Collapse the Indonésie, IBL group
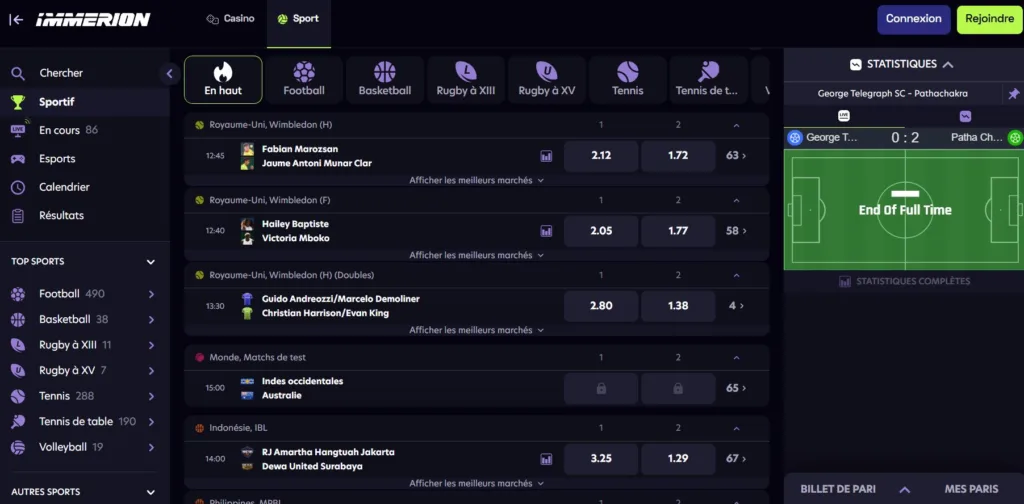1024x504 pixels. coord(736,429)
